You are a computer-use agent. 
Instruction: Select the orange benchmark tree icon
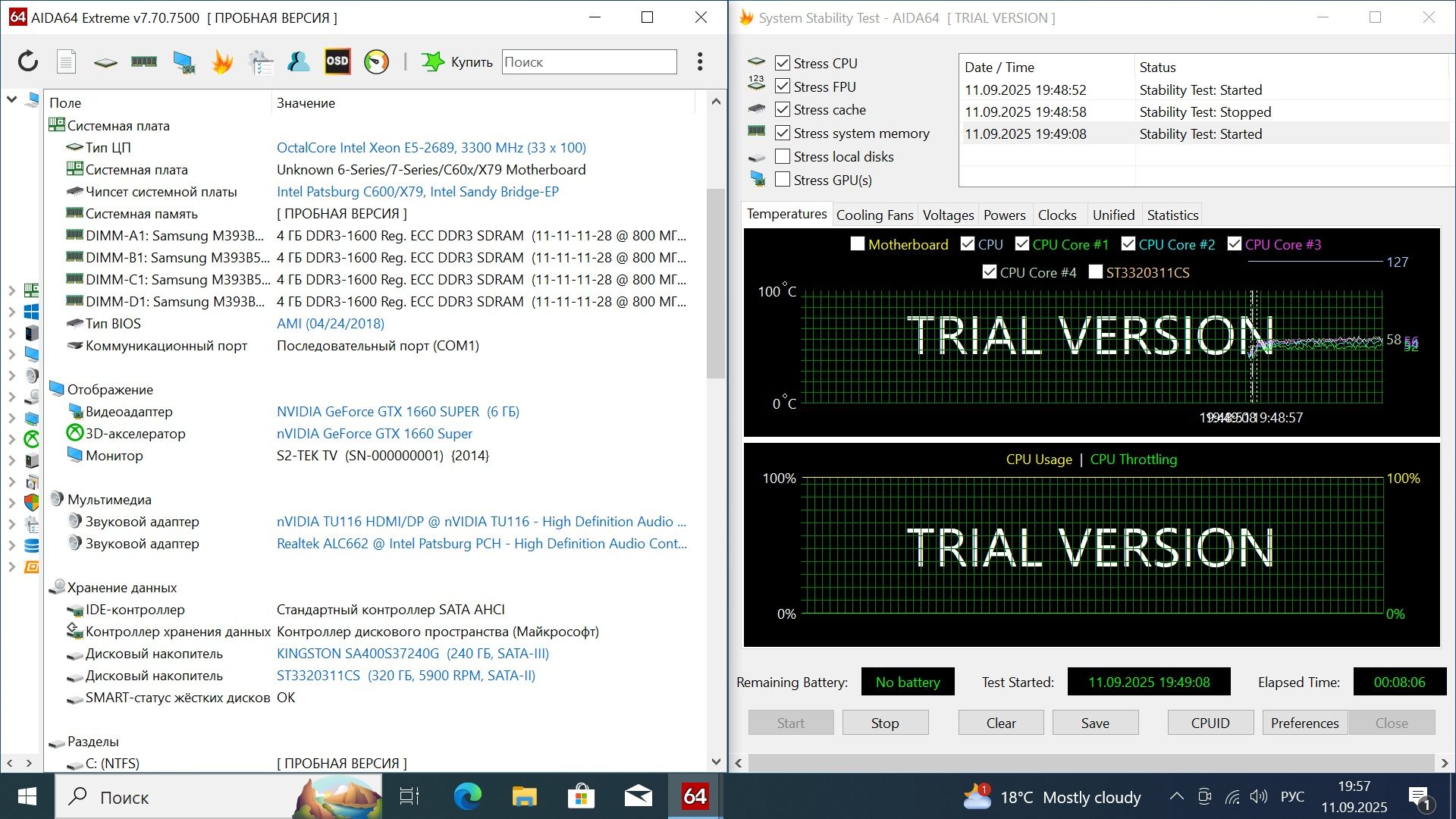[x=31, y=566]
